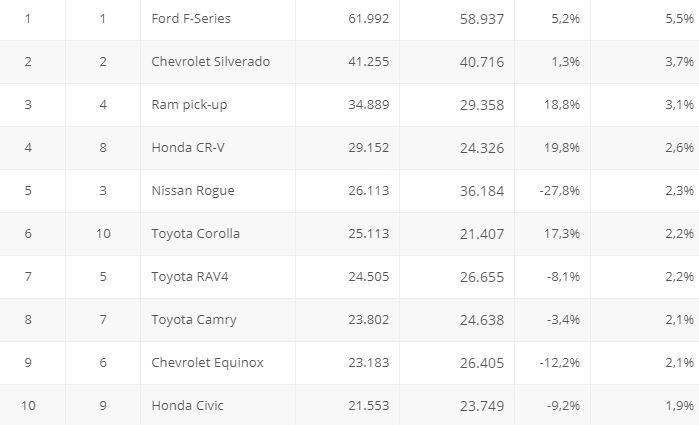Click the Ford F-Series model name
The width and height of the screenshot is (699, 425).
(192, 19)
